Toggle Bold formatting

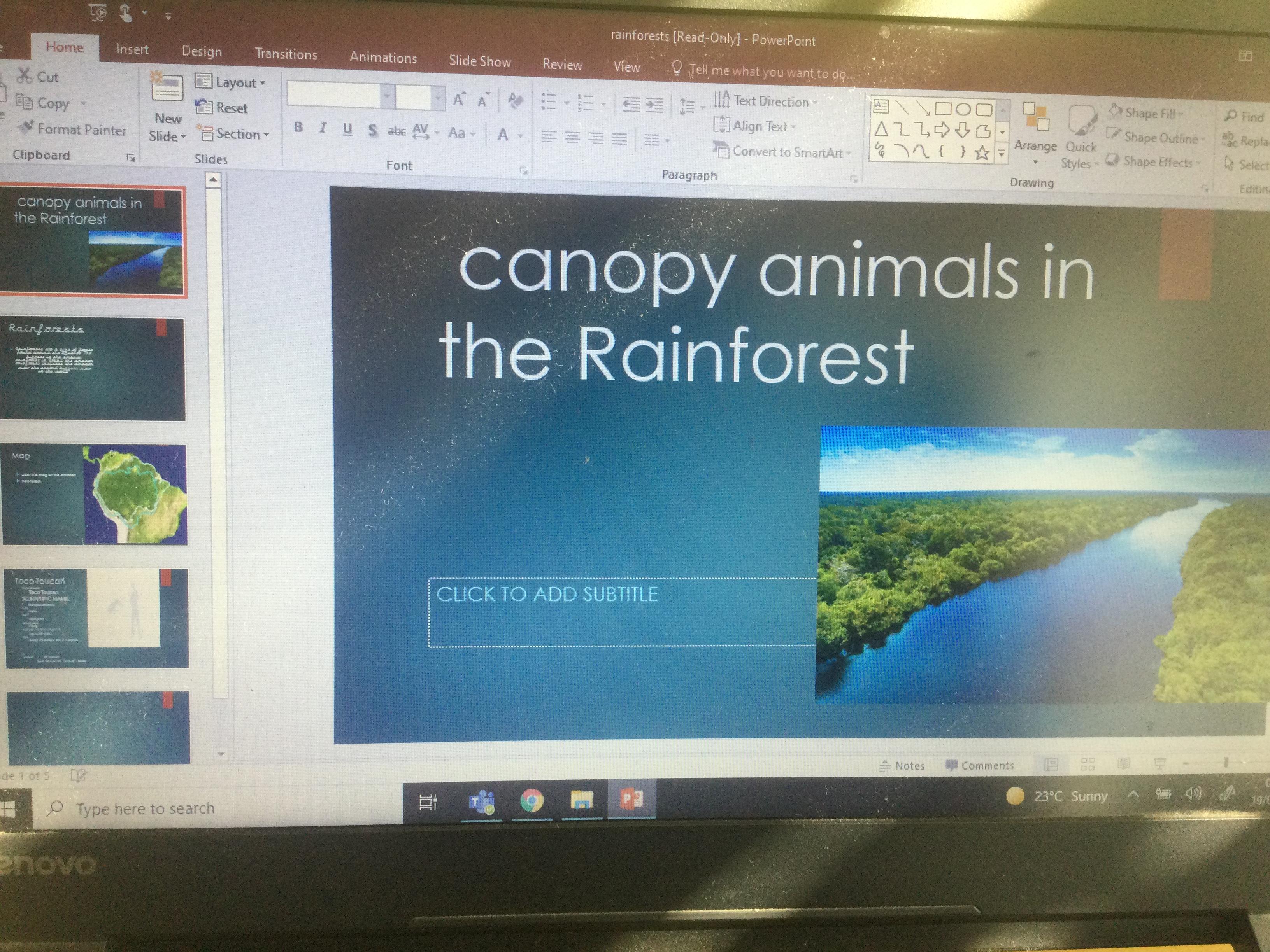(x=298, y=128)
